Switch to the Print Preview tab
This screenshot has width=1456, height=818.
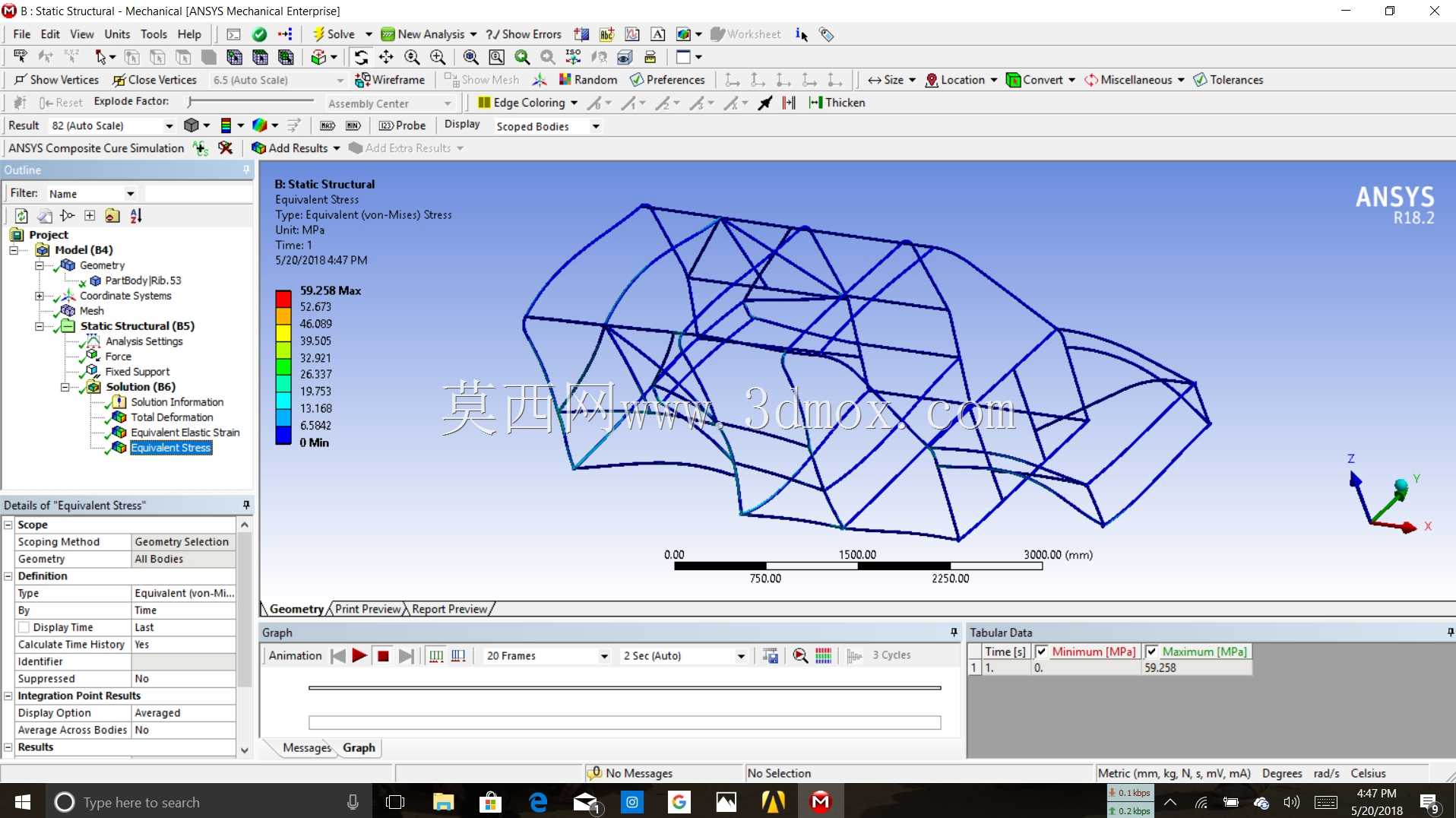[x=368, y=609]
